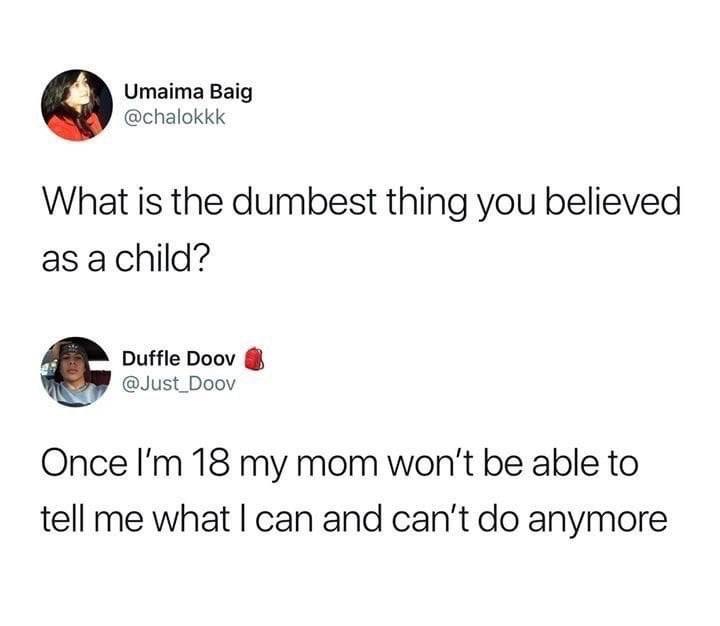Open the Duffle Doov display name
720x626 pixels.
point(179,359)
